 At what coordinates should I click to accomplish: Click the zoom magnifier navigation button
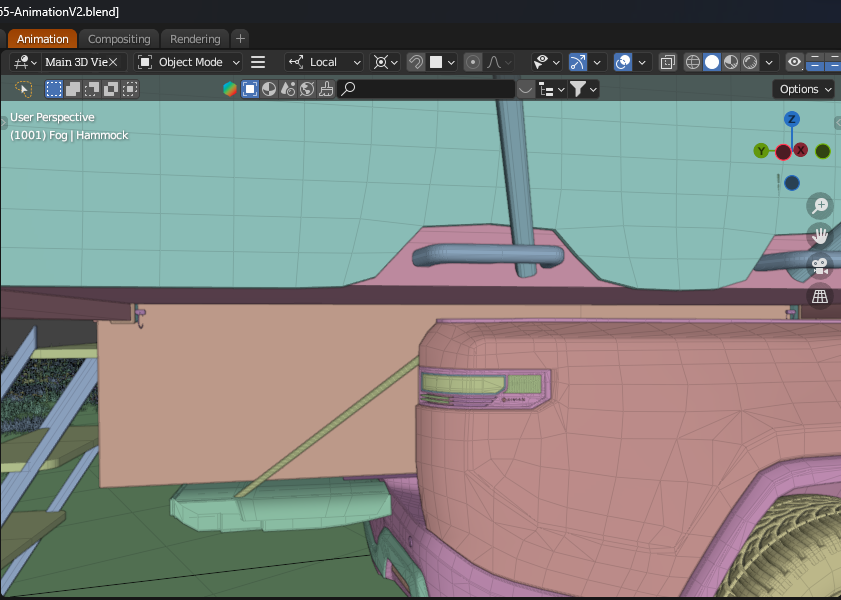click(820, 205)
